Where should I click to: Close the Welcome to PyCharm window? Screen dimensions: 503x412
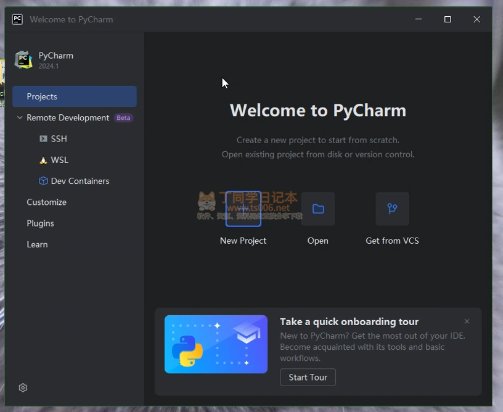477,19
